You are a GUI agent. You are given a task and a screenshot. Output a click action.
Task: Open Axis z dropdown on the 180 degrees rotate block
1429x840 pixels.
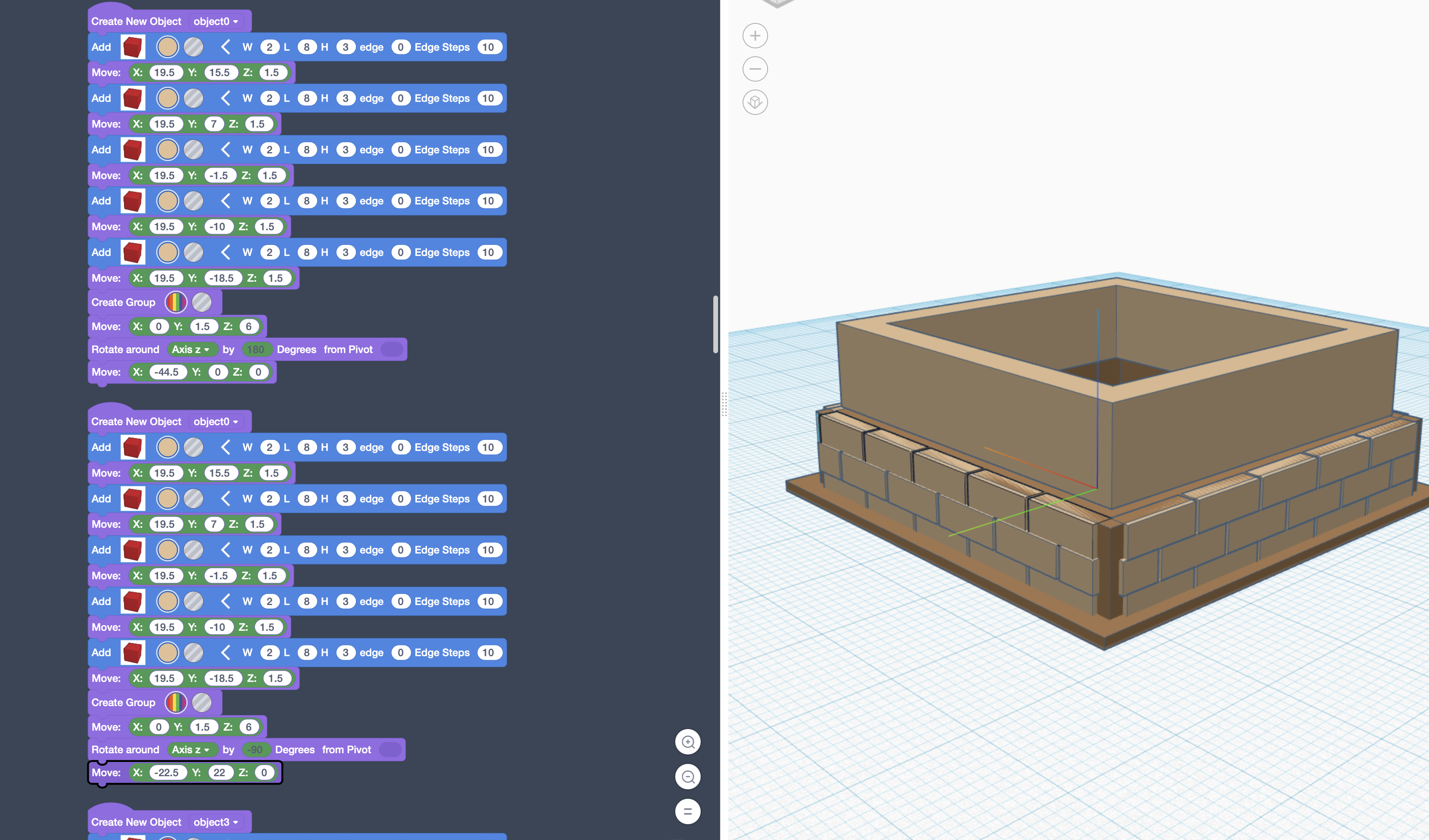(191, 349)
